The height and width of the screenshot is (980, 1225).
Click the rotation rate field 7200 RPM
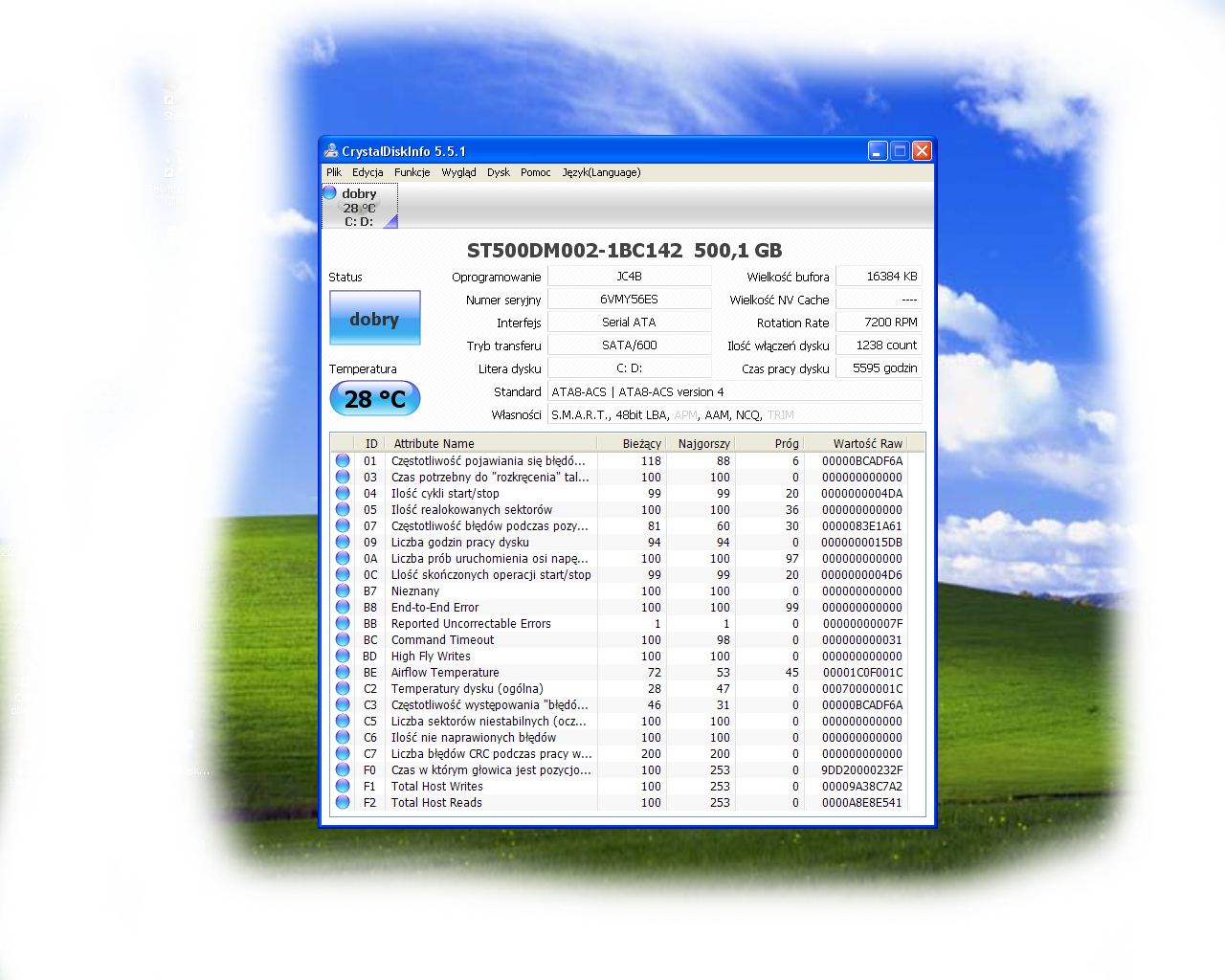coord(879,322)
